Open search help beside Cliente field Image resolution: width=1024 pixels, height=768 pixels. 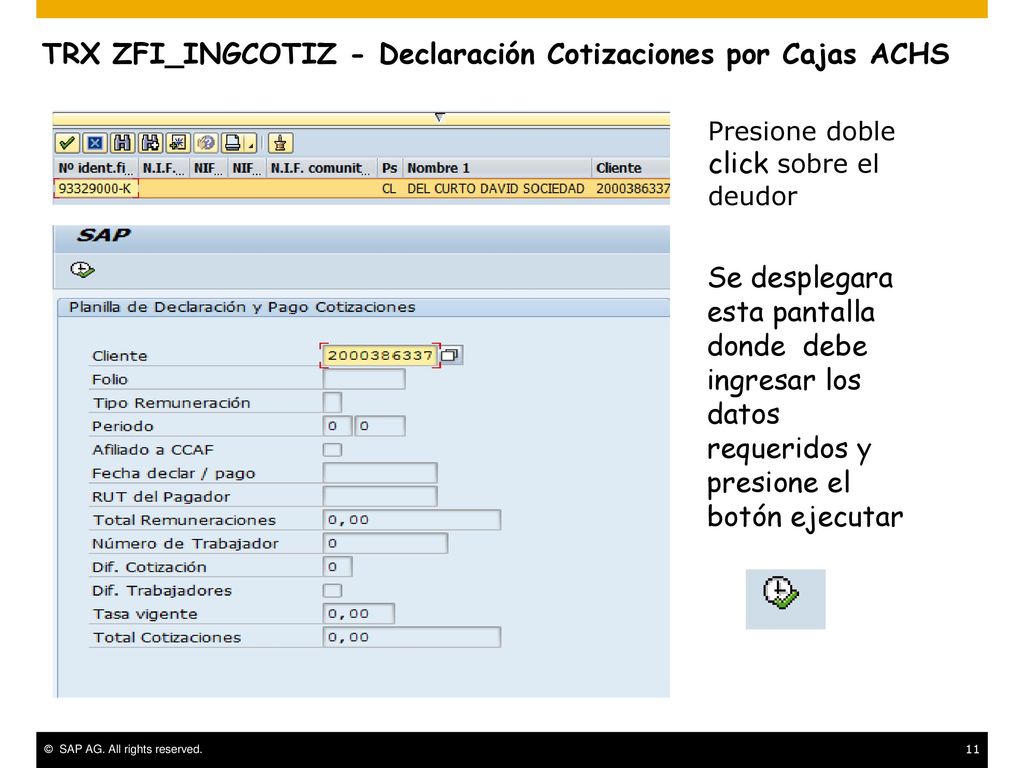pyautogui.click(x=451, y=355)
